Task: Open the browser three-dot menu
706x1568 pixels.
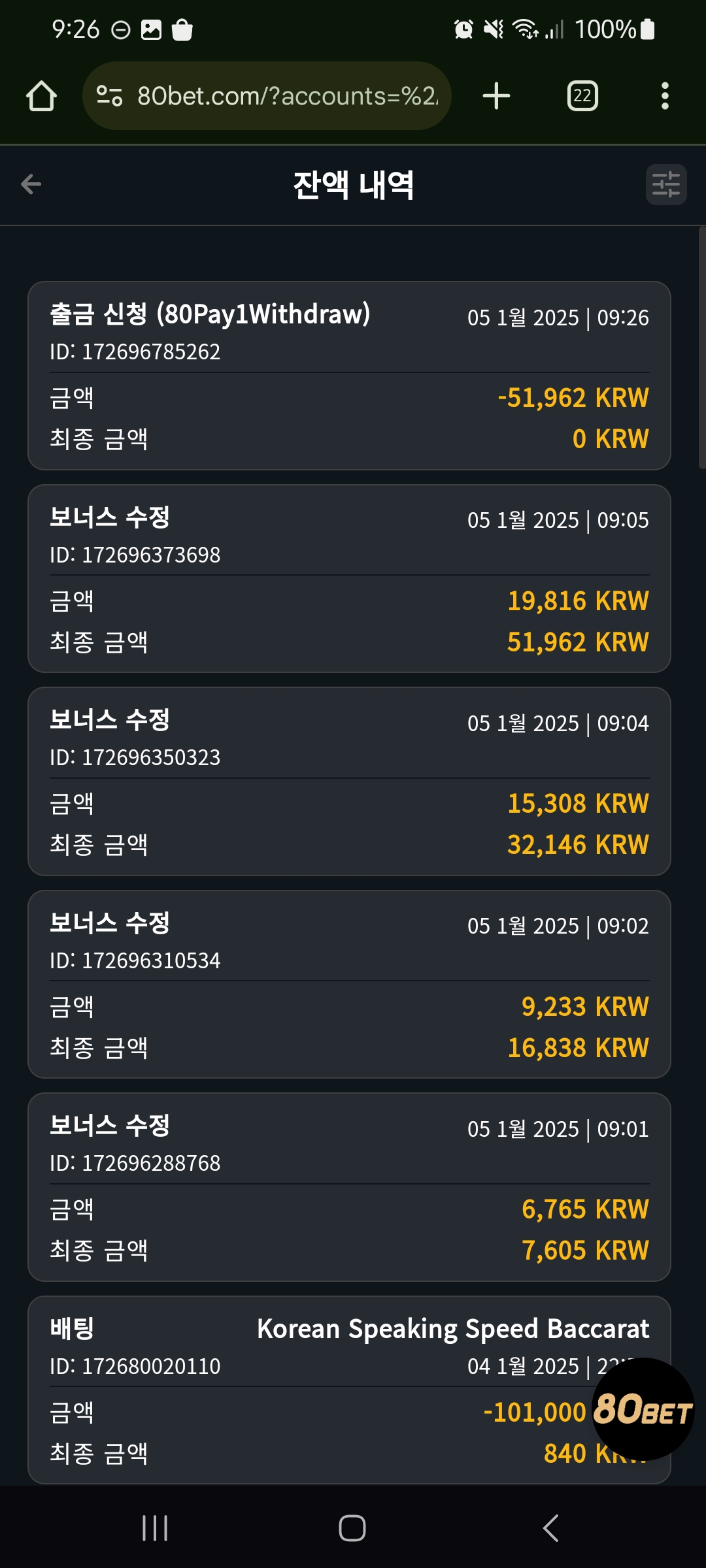Action: [665, 96]
